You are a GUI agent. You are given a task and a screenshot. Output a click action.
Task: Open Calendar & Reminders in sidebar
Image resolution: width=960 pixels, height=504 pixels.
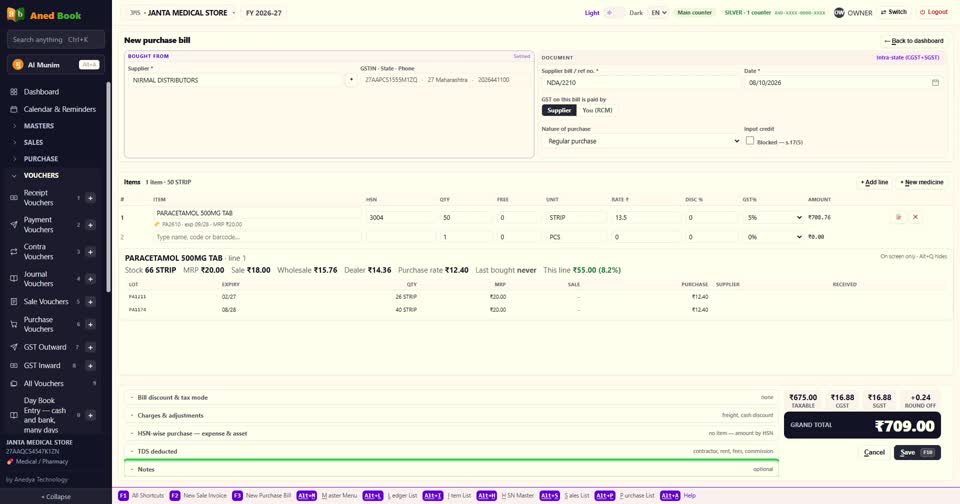point(59,109)
